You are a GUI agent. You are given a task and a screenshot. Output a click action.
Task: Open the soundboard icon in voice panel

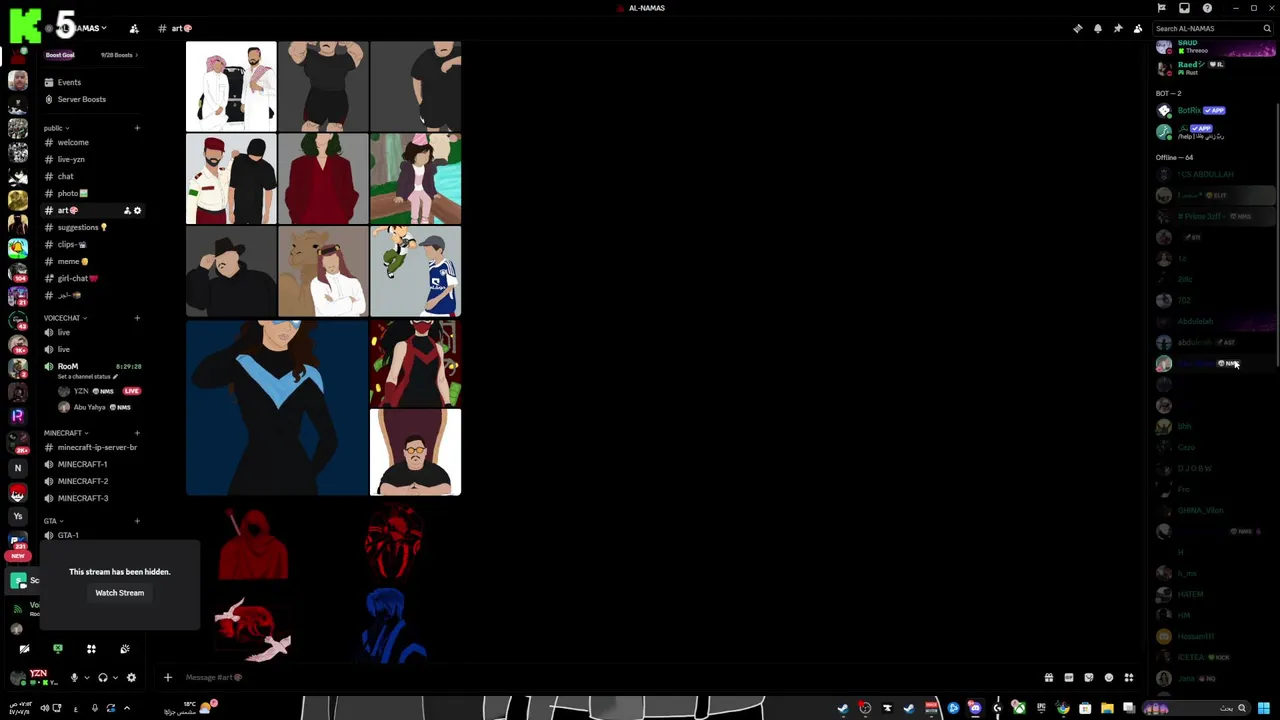click(x=125, y=649)
